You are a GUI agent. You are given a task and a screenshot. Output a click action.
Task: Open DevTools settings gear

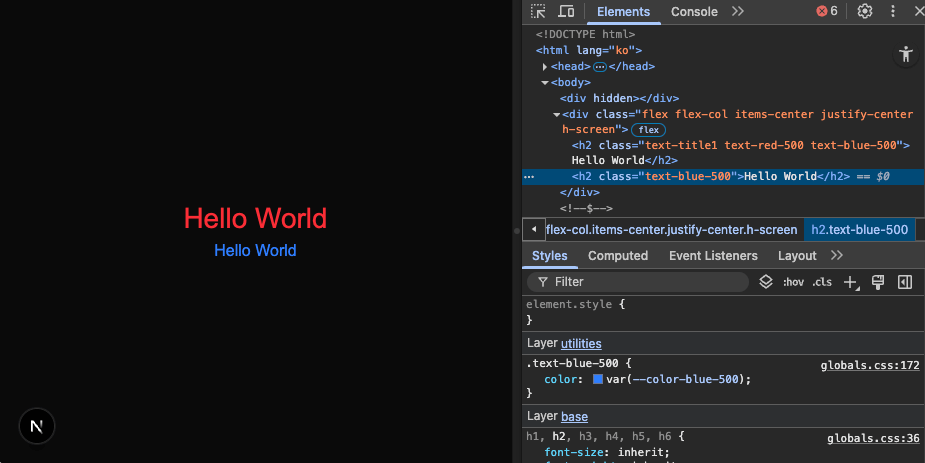coord(864,11)
